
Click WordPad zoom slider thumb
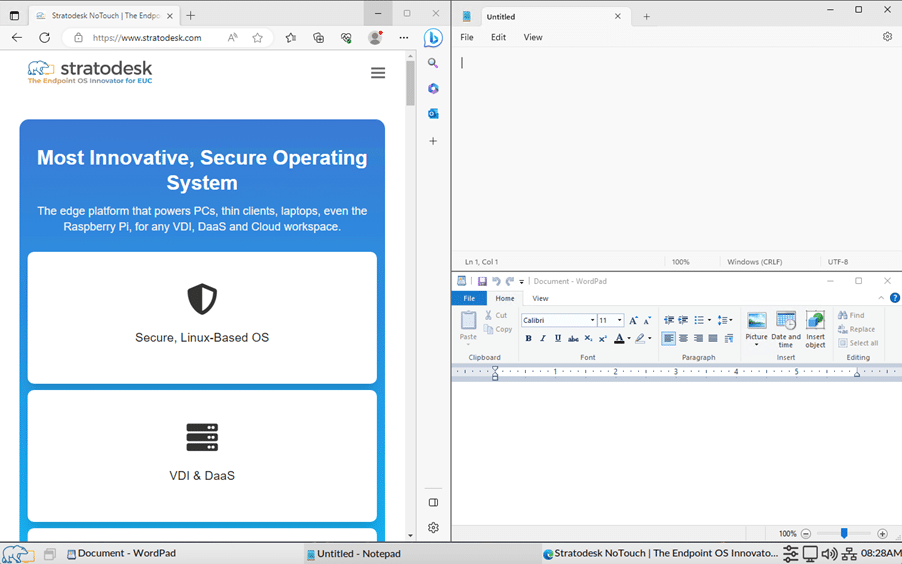point(844,533)
